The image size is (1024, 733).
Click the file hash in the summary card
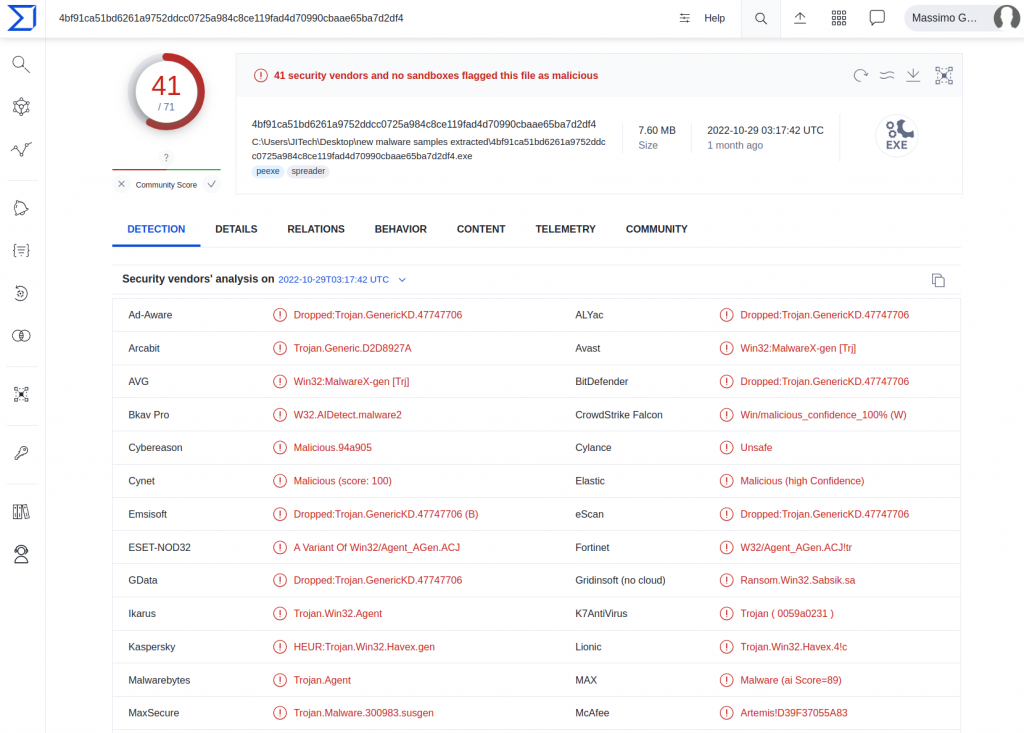pos(424,124)
